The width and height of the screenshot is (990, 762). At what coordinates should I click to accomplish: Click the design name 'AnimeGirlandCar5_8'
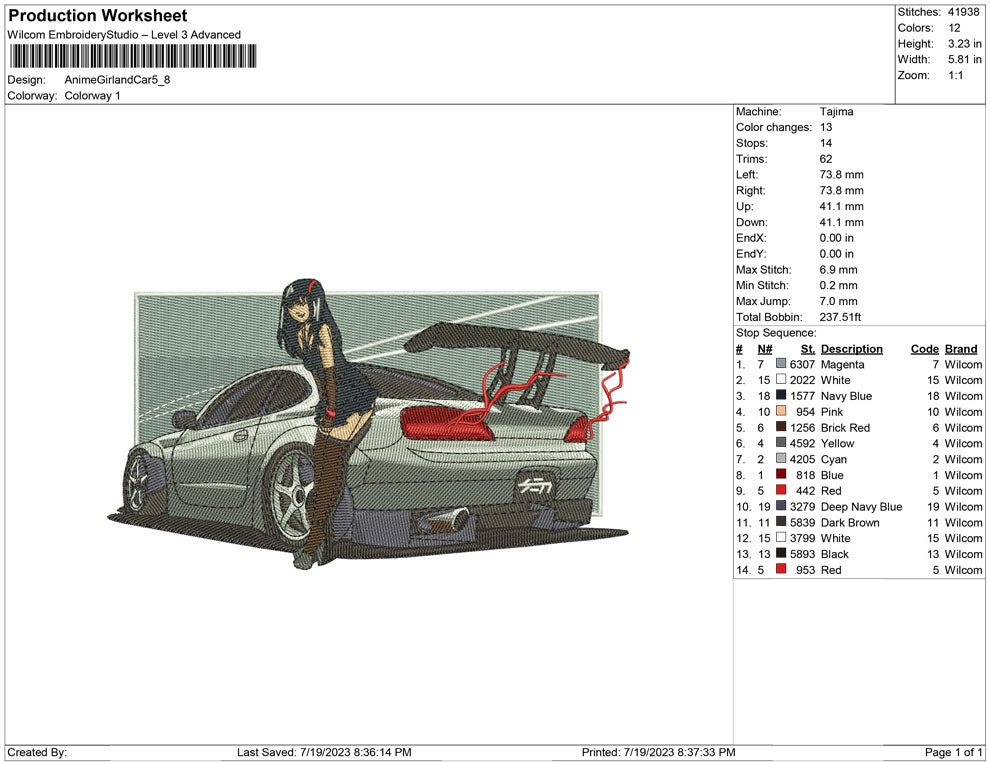click(117, 80)
